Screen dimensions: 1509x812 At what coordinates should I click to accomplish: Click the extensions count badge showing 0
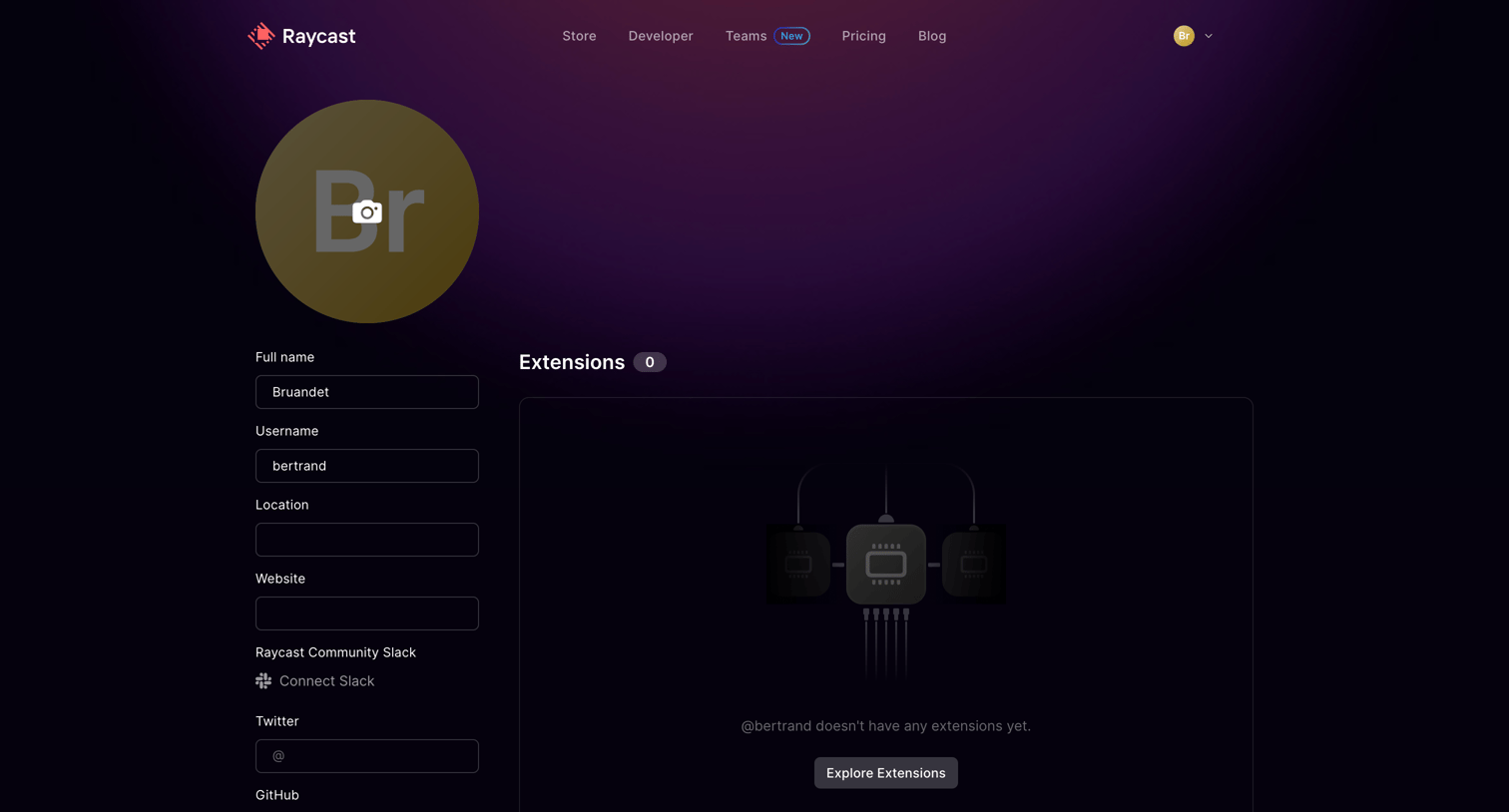[x=650, y=362]
